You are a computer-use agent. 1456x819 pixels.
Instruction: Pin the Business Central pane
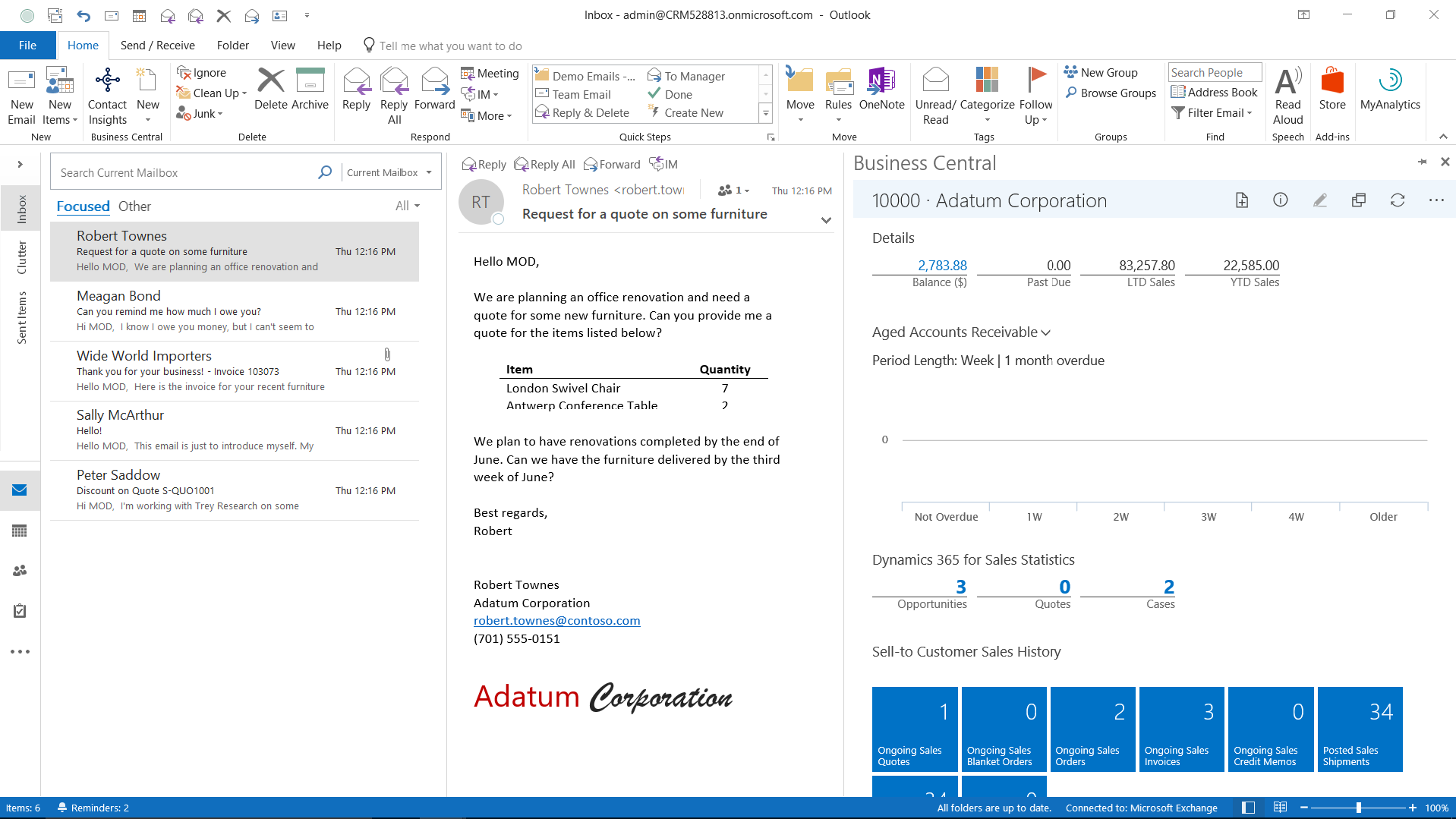(1422, 162)
